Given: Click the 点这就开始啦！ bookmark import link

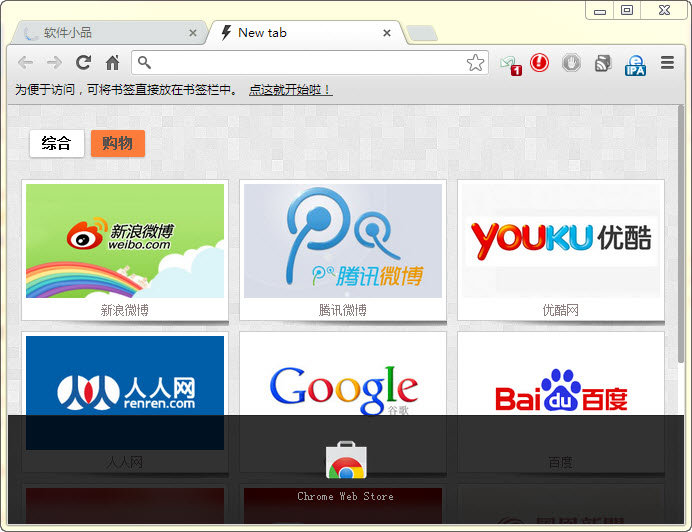Looking at the screenshot, I should (x=290, y=90).
